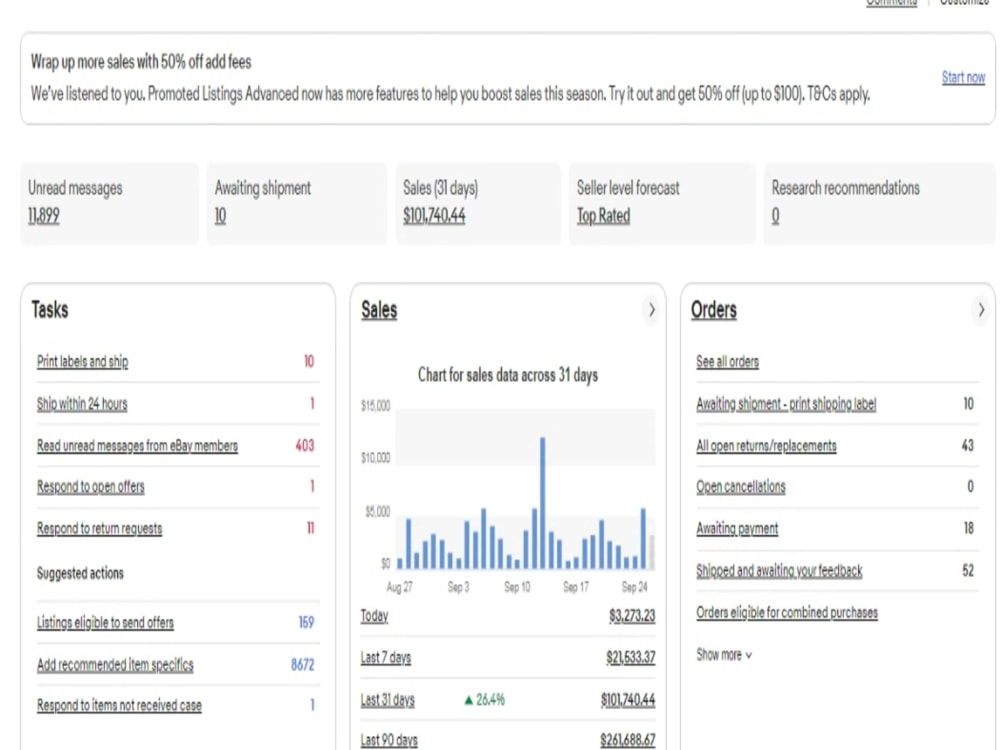Open Read unread messages from eBay members

(x=137, y=446)
